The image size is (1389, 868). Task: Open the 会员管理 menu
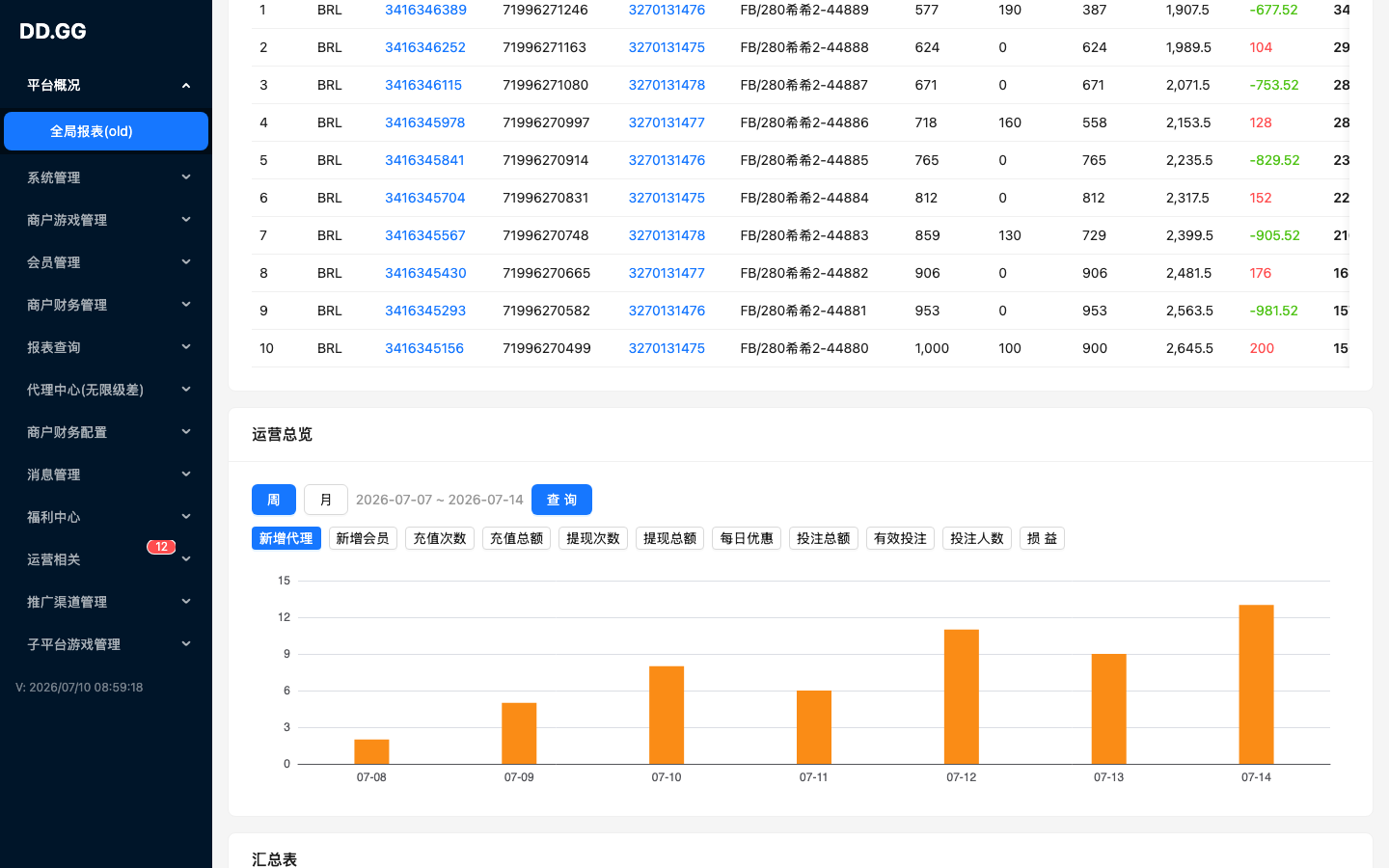click(x=106, y=262)
